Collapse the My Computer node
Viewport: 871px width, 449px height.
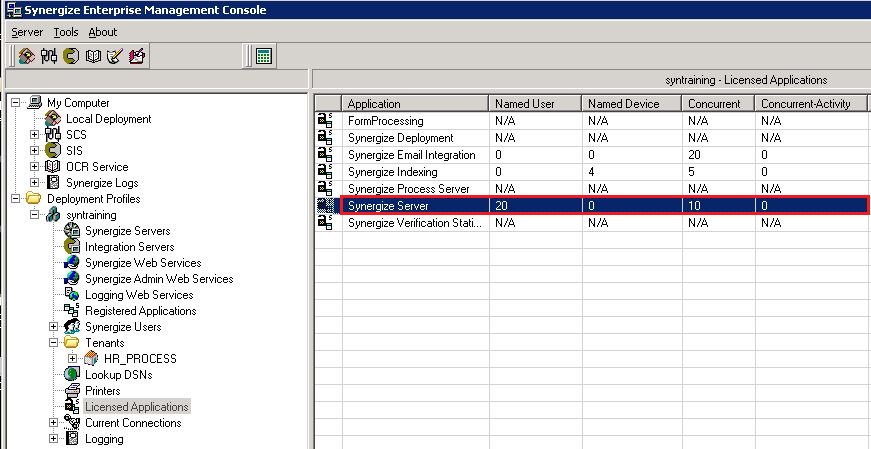[16, 102]
